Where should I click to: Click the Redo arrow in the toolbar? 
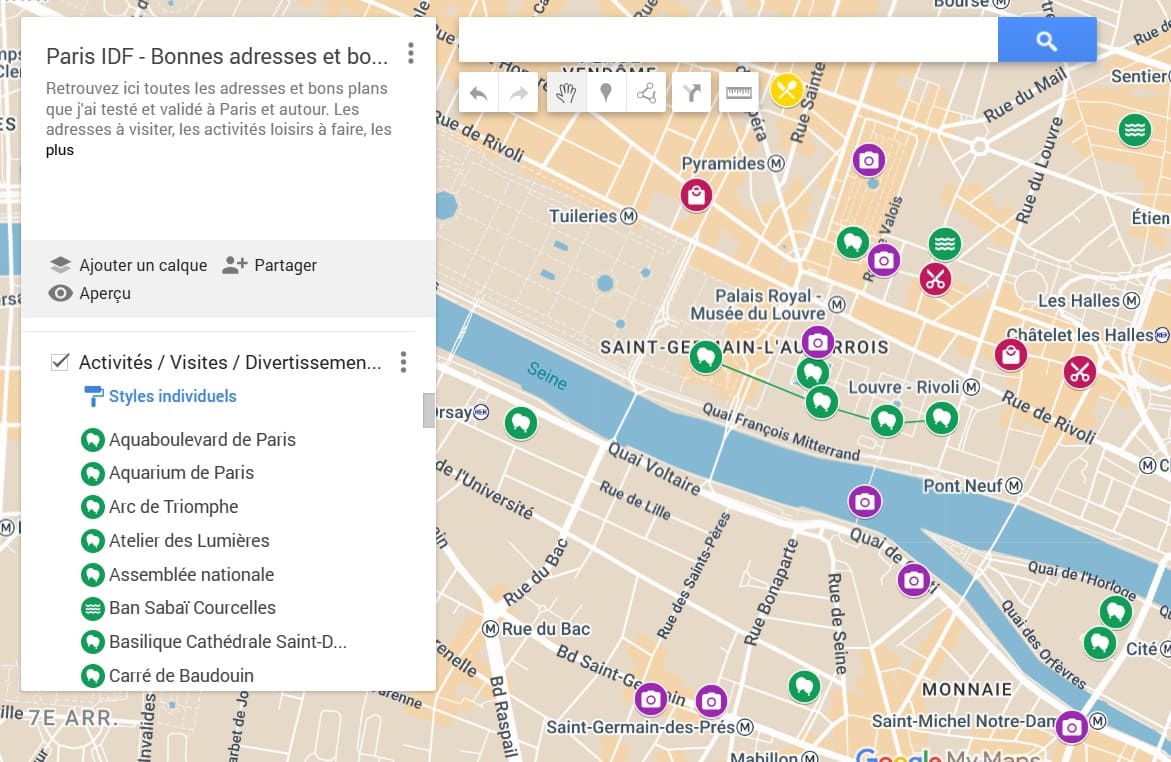pos(518,93)
